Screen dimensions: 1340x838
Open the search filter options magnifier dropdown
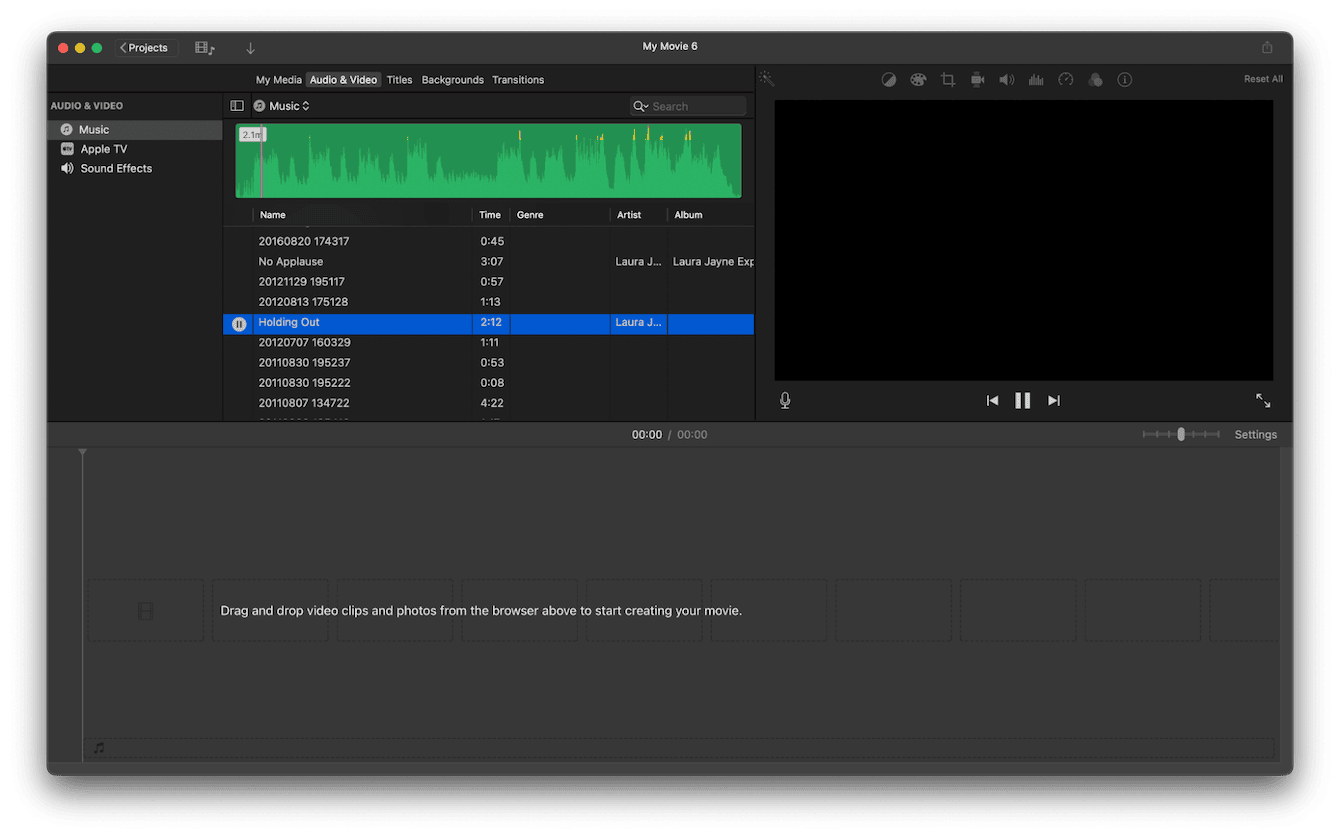click(640, 106)
